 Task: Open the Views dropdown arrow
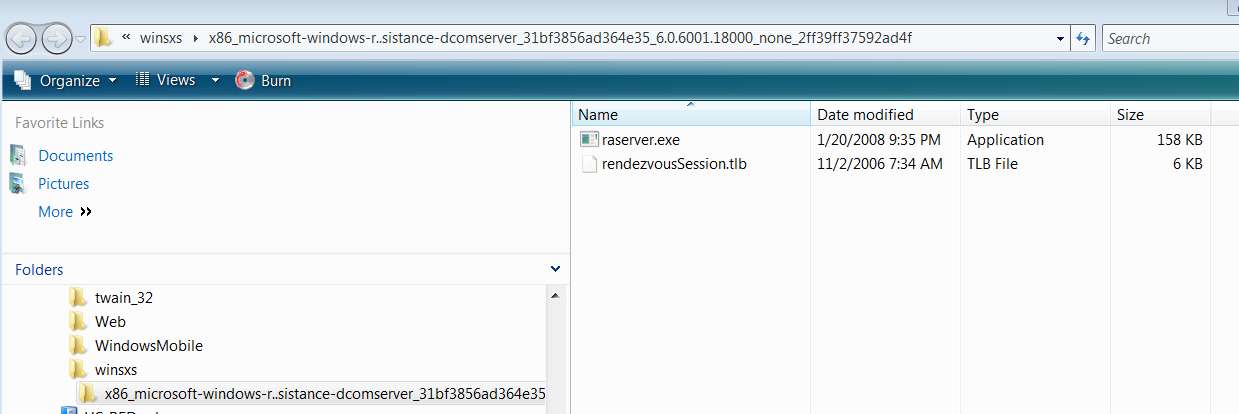(215, 80)
